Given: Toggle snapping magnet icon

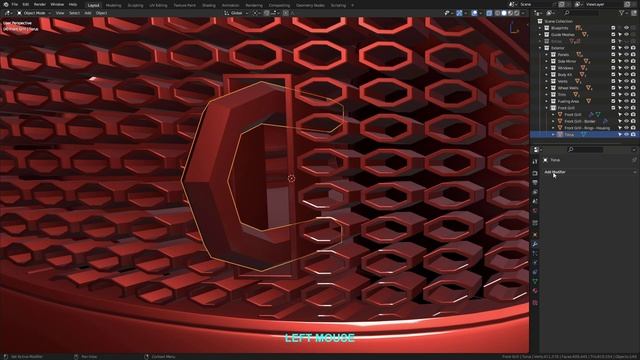Looking at the screenshot, I should (x=267, y=13).
